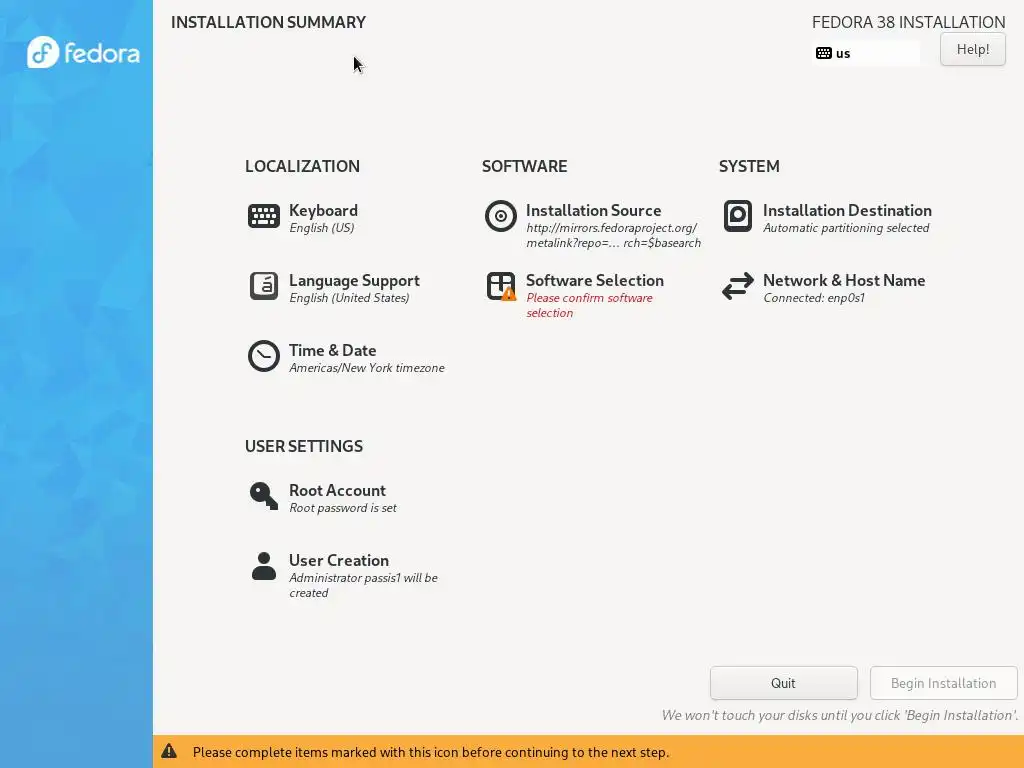Screen dimensions: 1024x768
Task: Click the 'us' keyboard layout indicator
Action: tap(866, 54)
